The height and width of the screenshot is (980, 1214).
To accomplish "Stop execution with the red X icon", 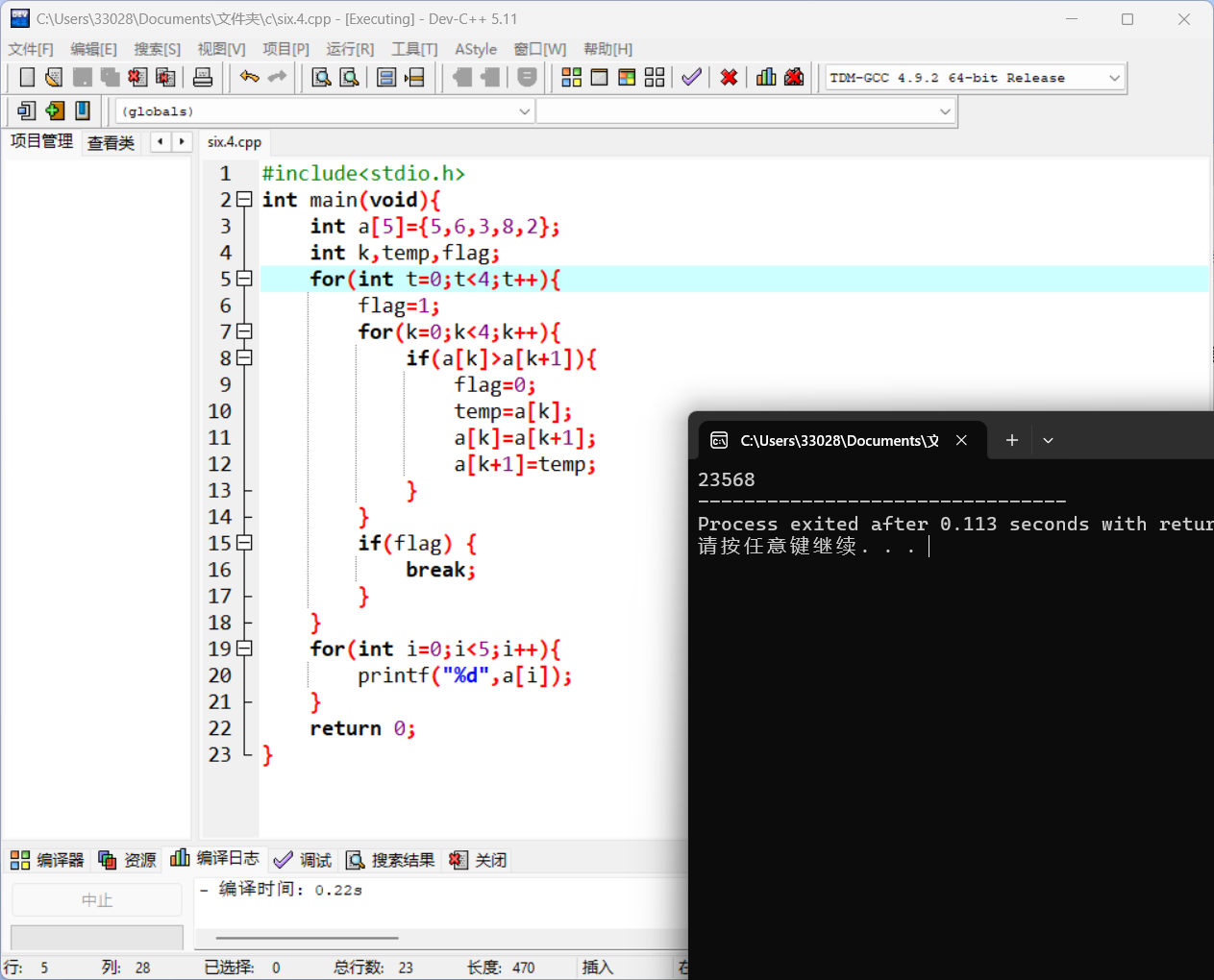I will 729,77.
